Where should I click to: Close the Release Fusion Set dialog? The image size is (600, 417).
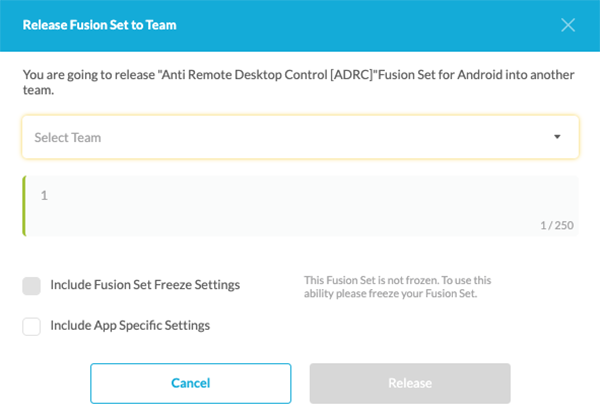(568, 25)
